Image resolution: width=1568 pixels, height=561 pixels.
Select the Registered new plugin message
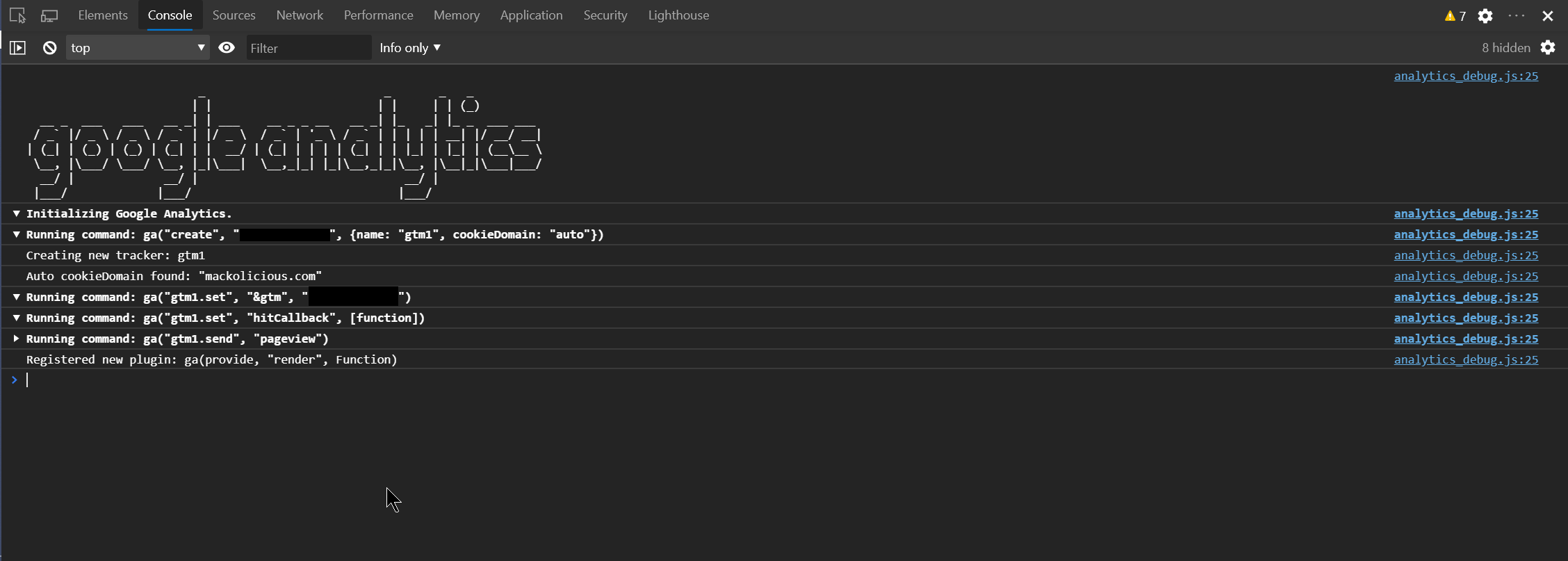(211, 359)
